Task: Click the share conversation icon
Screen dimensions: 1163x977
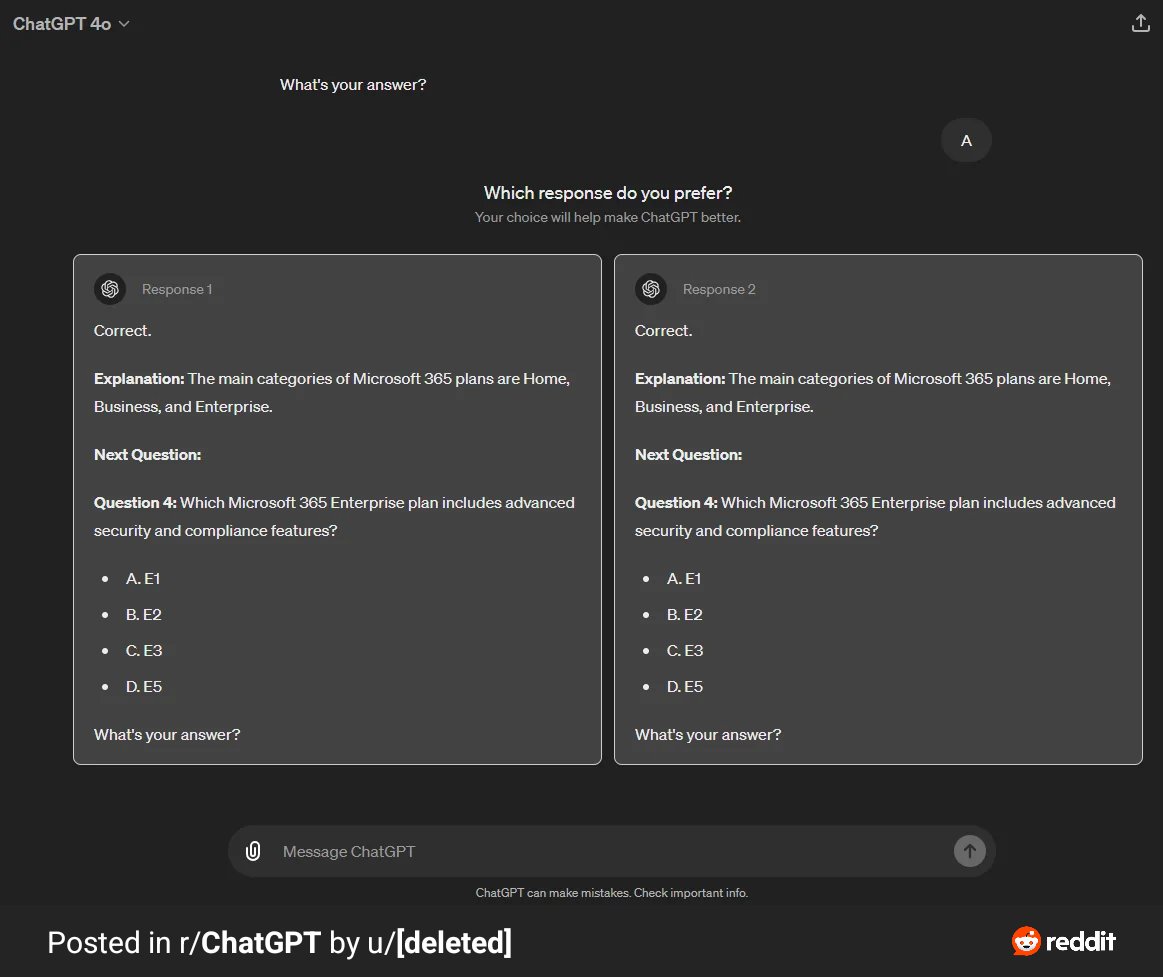Action: tap(1140, 24)
